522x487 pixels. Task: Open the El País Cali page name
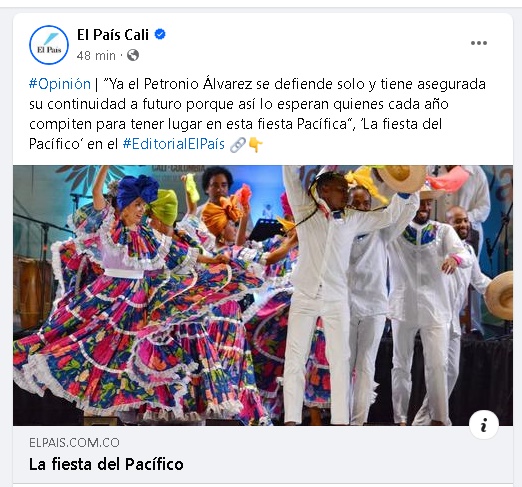tap(113, 35)
